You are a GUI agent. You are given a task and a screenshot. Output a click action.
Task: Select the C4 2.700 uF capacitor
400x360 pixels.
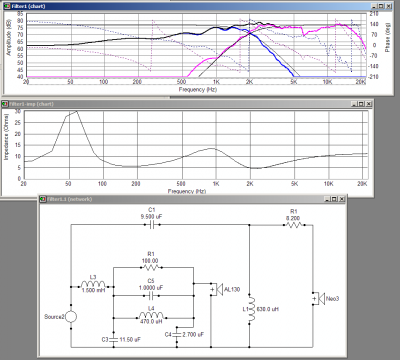coord(177,334)
